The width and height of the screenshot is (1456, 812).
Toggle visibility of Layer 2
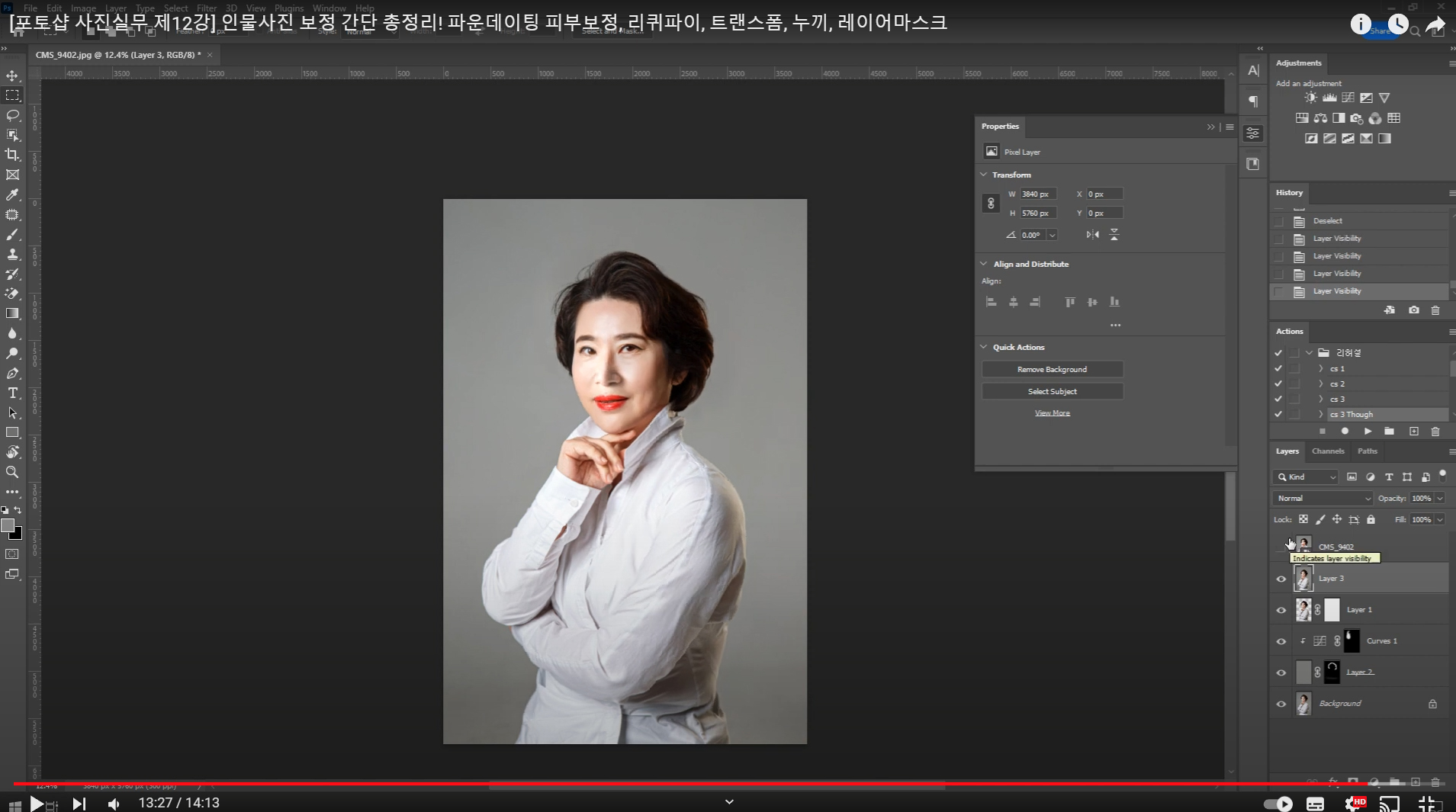1281,672
